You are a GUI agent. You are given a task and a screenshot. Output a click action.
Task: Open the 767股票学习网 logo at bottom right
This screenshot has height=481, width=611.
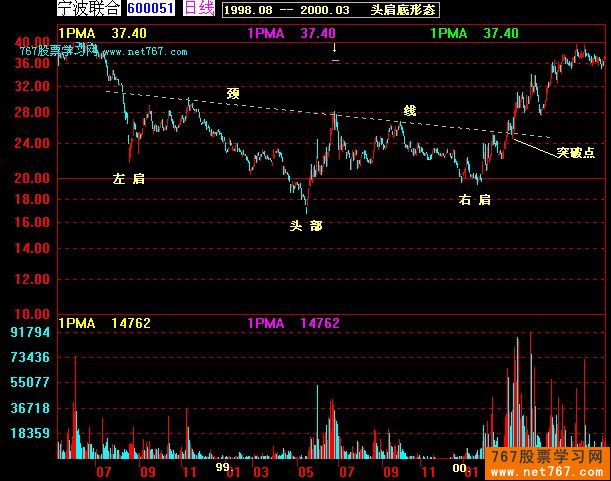(x=549, y=462)
